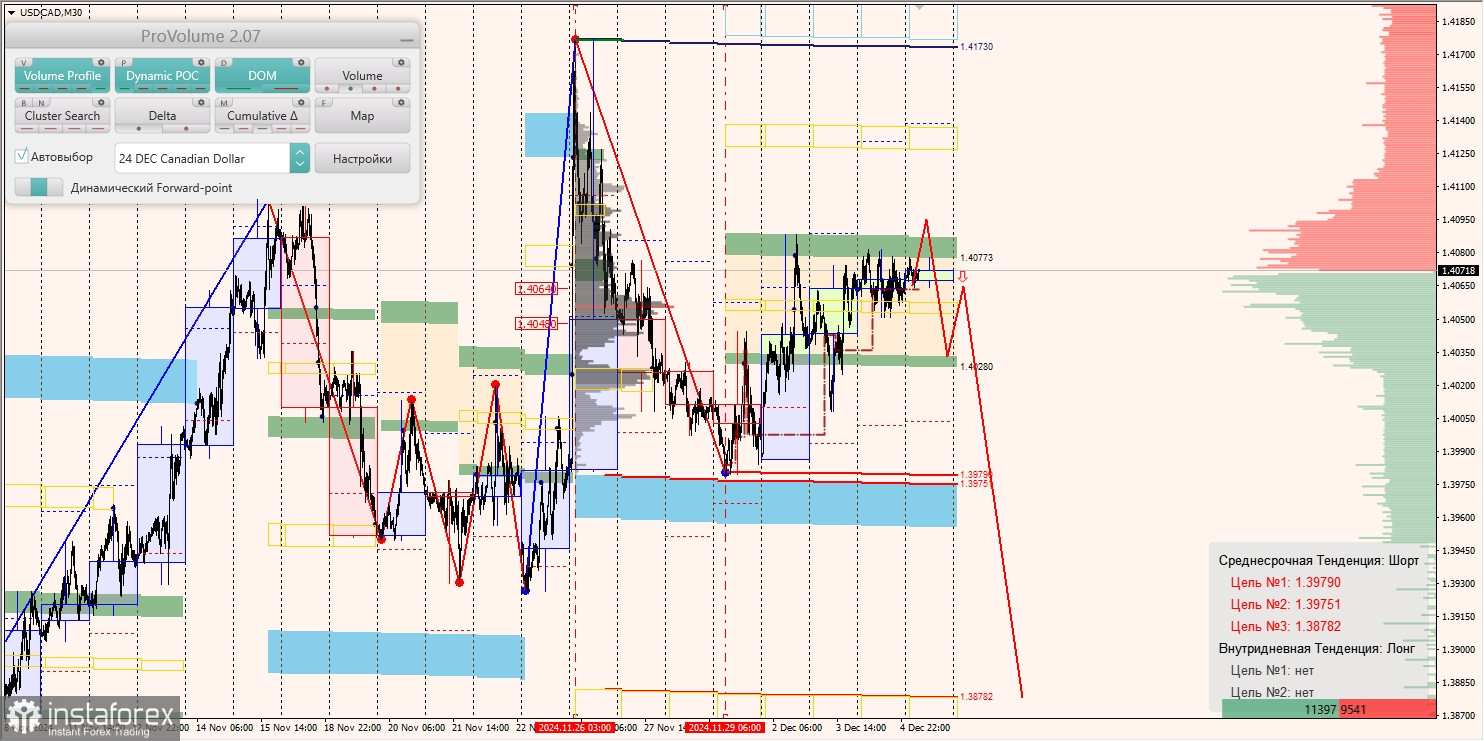Click the 1.40773 level label
Viewport: 1484px width, 741px height.
pyautogui.click(x=976, y=258)
